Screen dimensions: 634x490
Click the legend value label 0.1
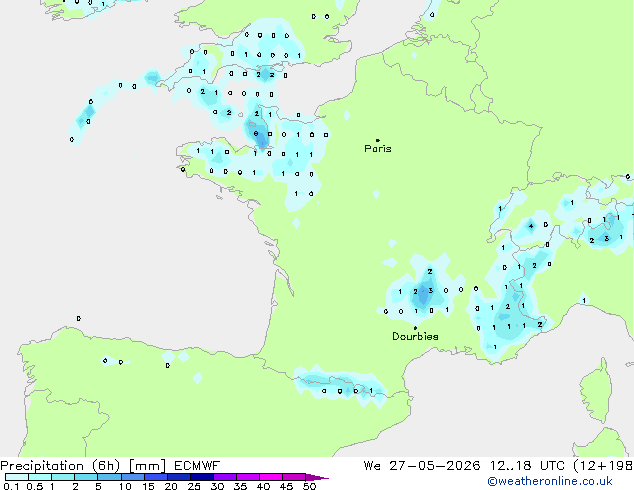tap(11, 486)
